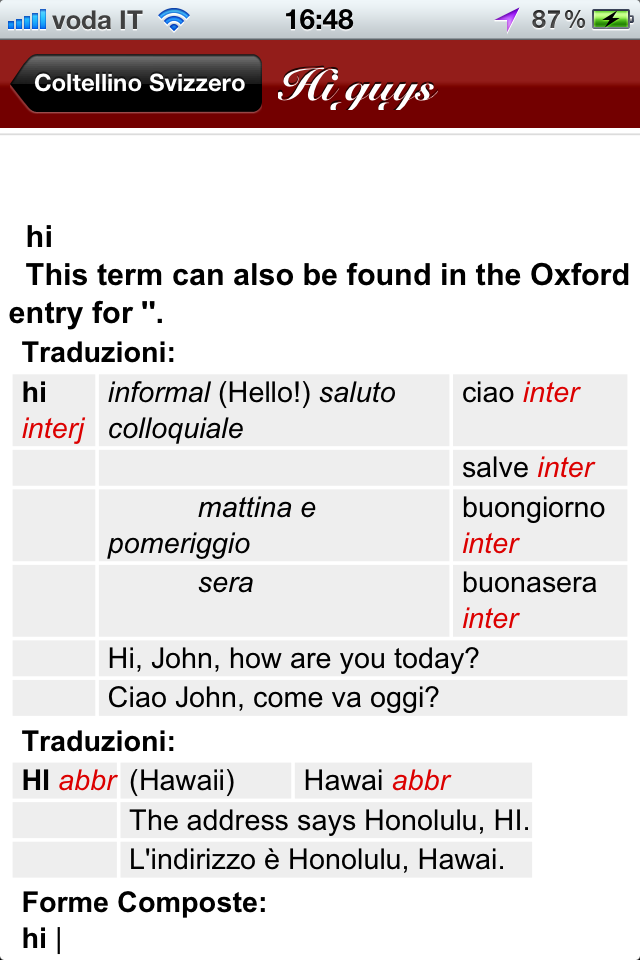
Task: Tap the "HI abbr" entry cell
Action: [68, 780]
